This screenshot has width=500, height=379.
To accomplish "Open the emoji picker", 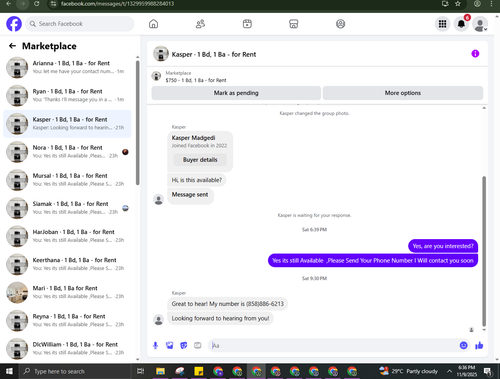I will 463,345.
